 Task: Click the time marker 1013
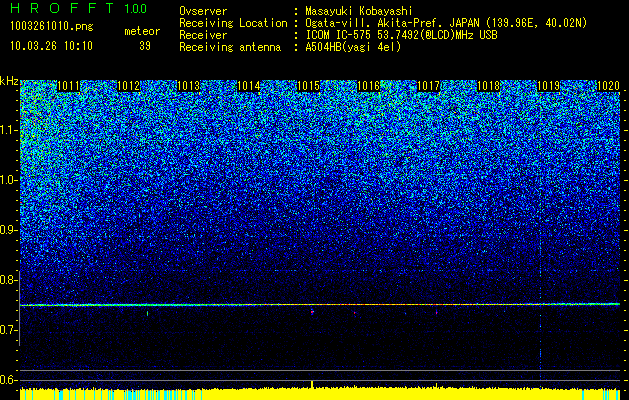(189, 86)
